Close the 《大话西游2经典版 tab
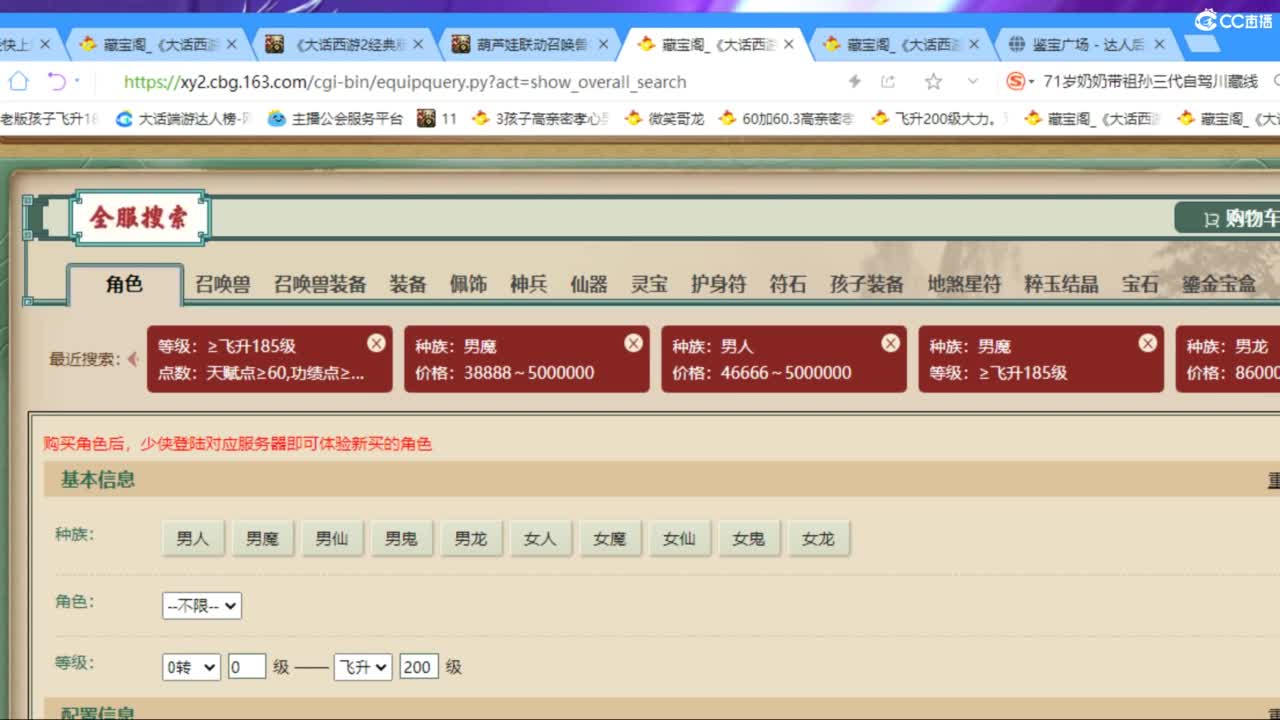Viewport: 1280px width, 720px height. pyautogui.click(x=418, y=44)
